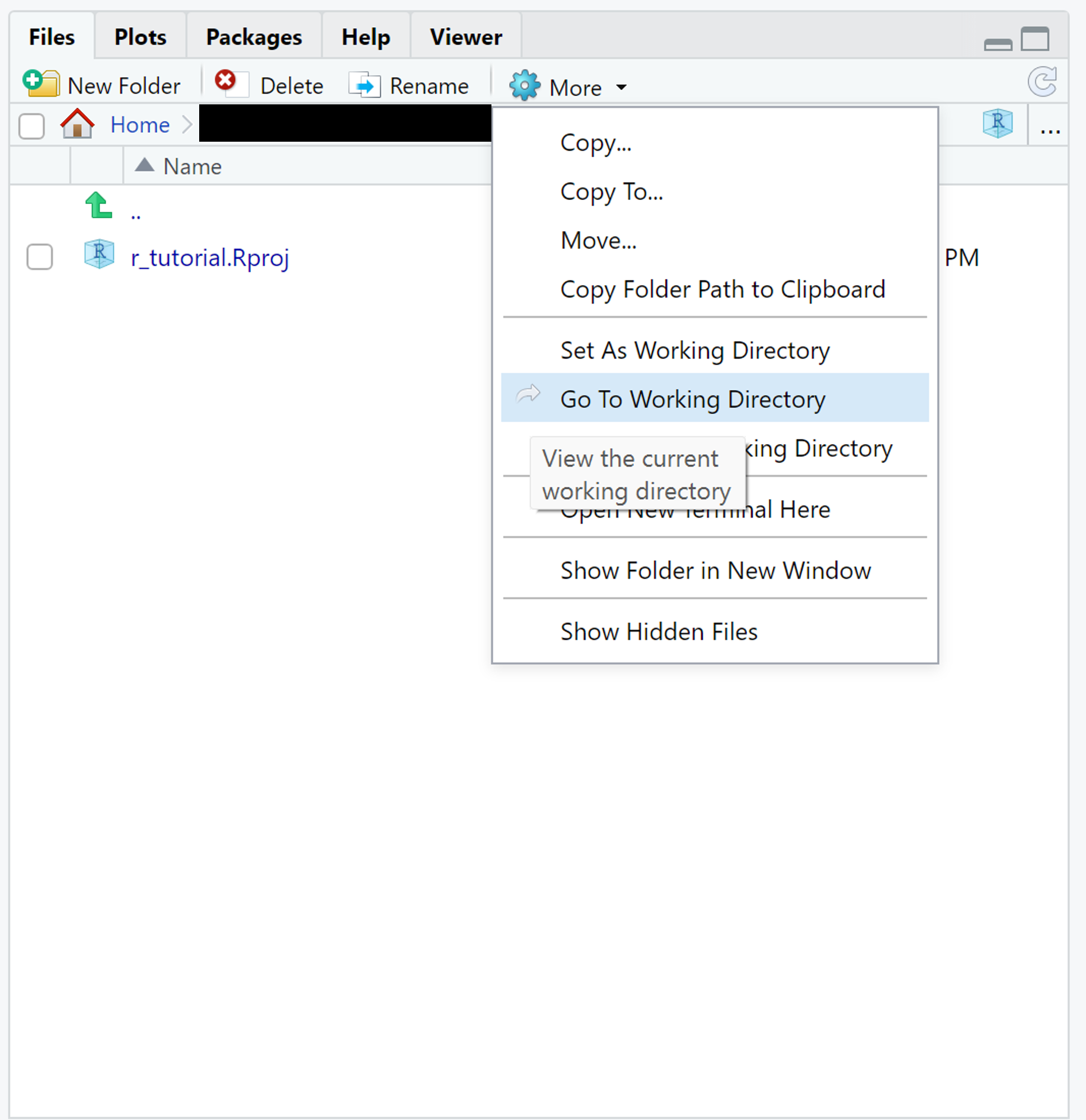Select Show Hidden Files option
The image size is (1086, 1120).
659,631
